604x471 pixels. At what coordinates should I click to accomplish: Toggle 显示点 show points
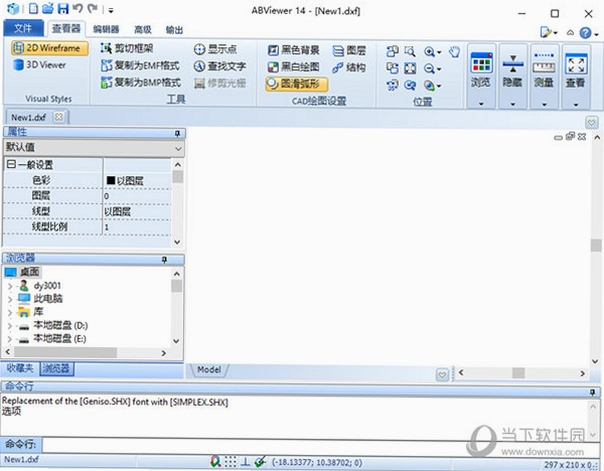215,49
